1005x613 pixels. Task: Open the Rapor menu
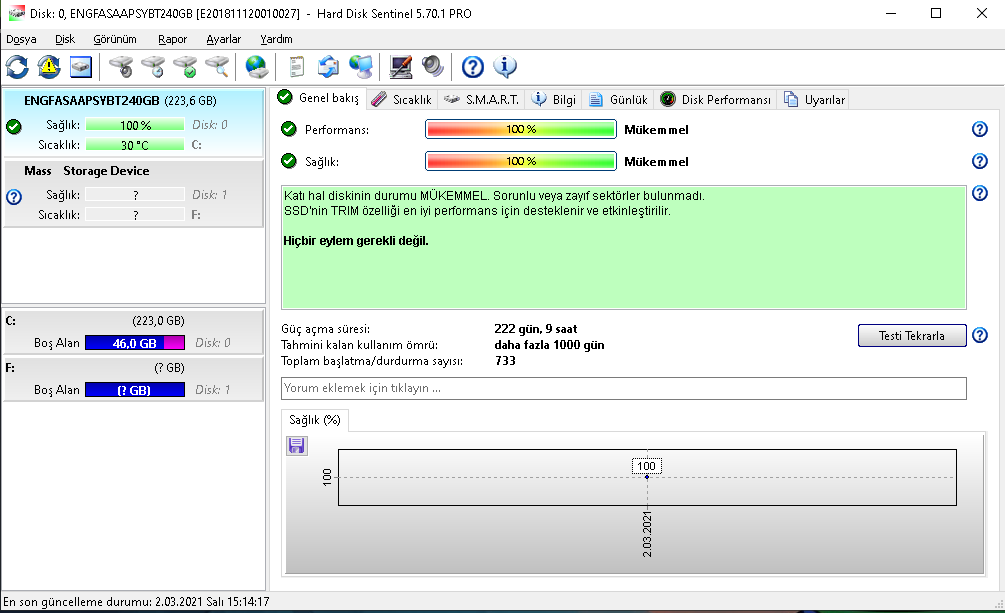[172, 39]
